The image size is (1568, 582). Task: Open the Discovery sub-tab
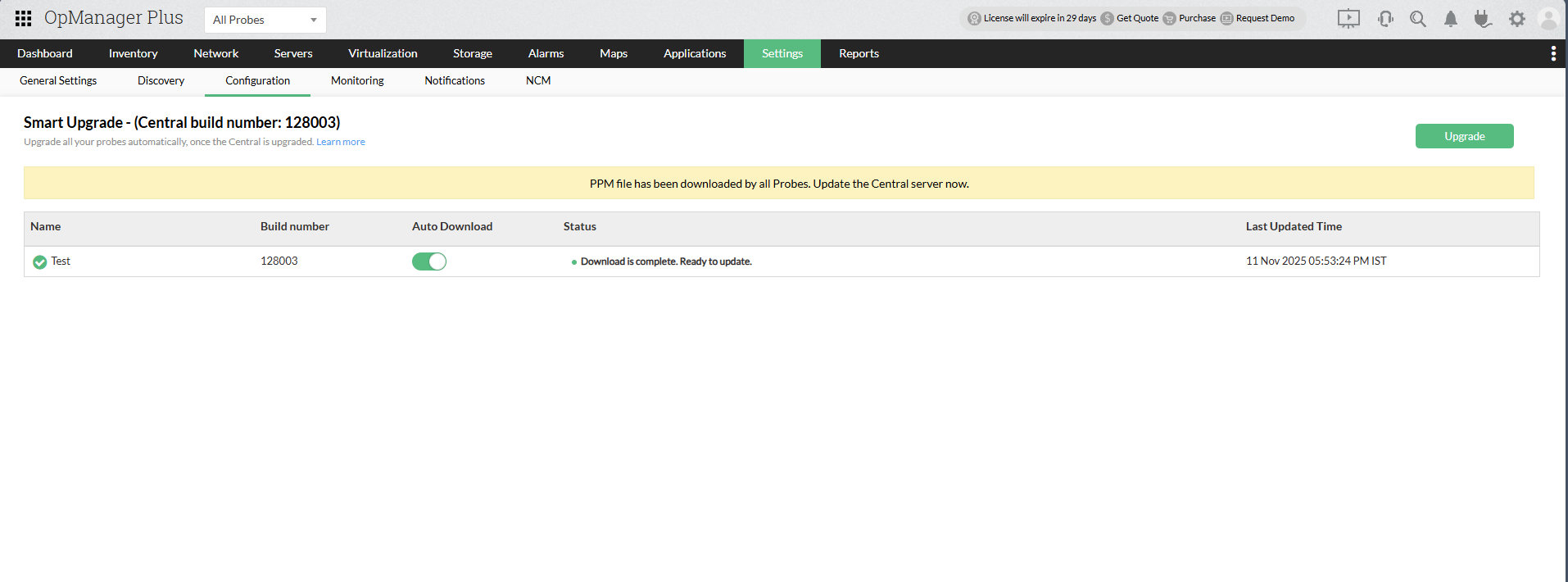[x=161, y=80]
